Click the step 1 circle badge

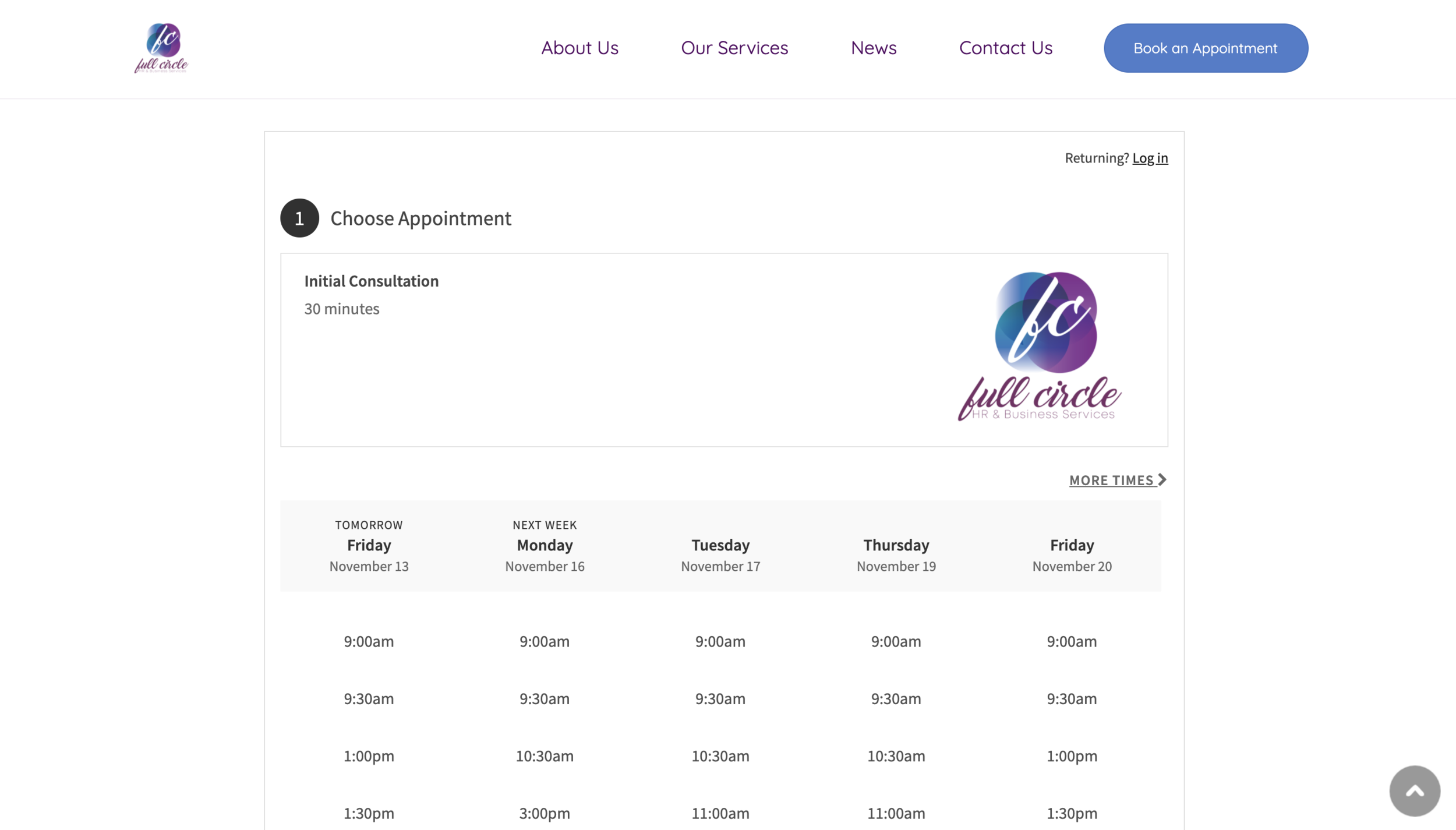(299, 218)
